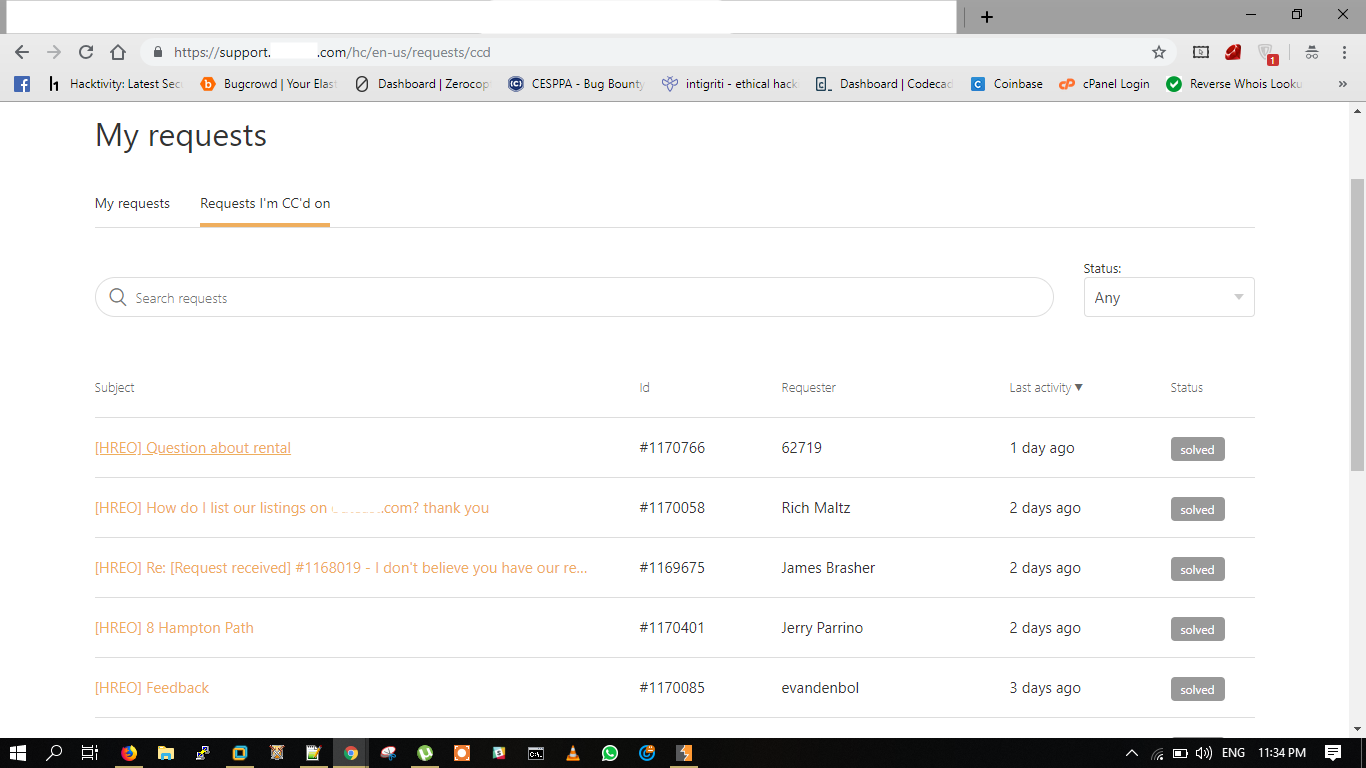Image resolution: width=1366 pixels, height=768 pixels.
Task: Bookmark this page with the star icon
Action: point(1159,52)
